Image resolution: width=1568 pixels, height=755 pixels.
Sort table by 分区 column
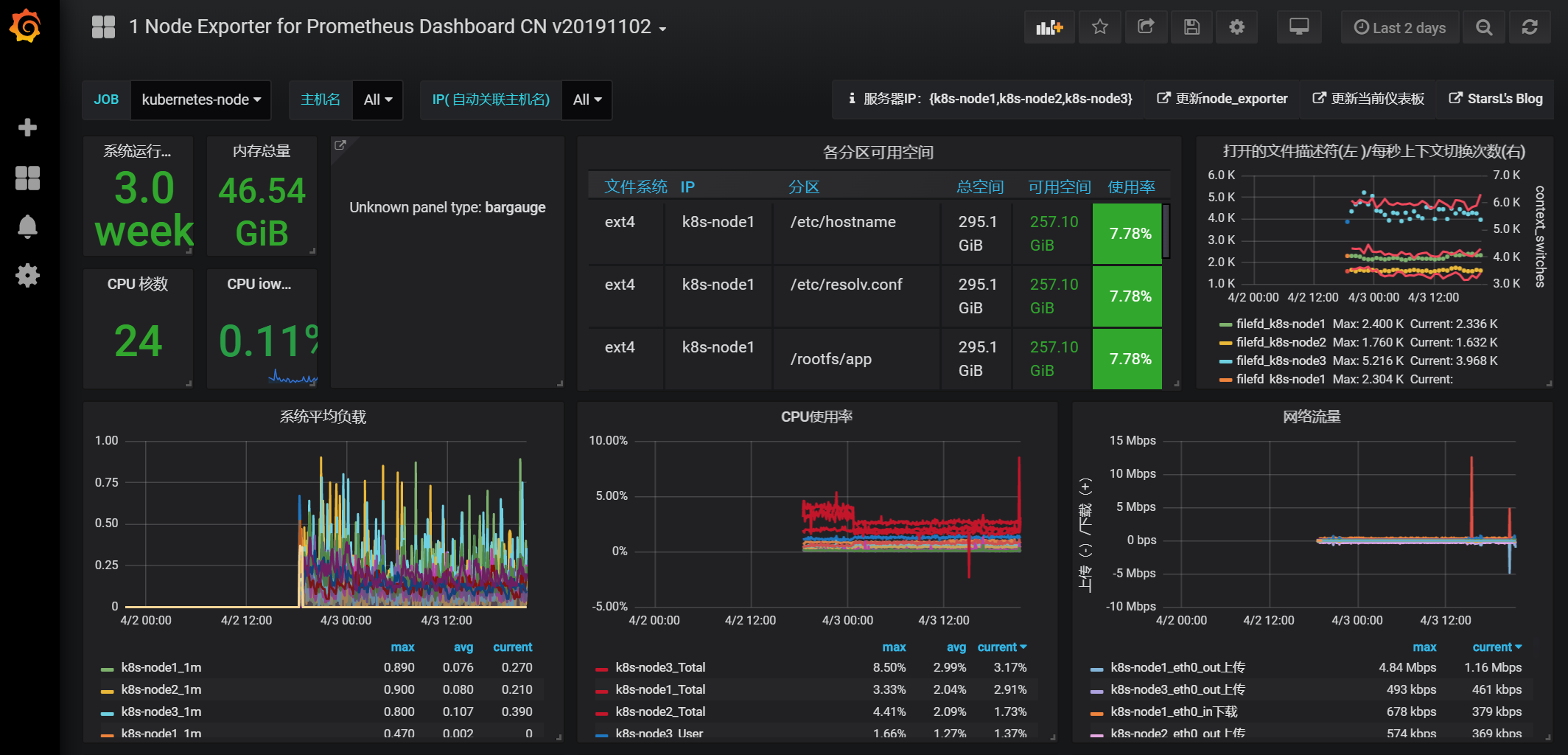[804, 187]
